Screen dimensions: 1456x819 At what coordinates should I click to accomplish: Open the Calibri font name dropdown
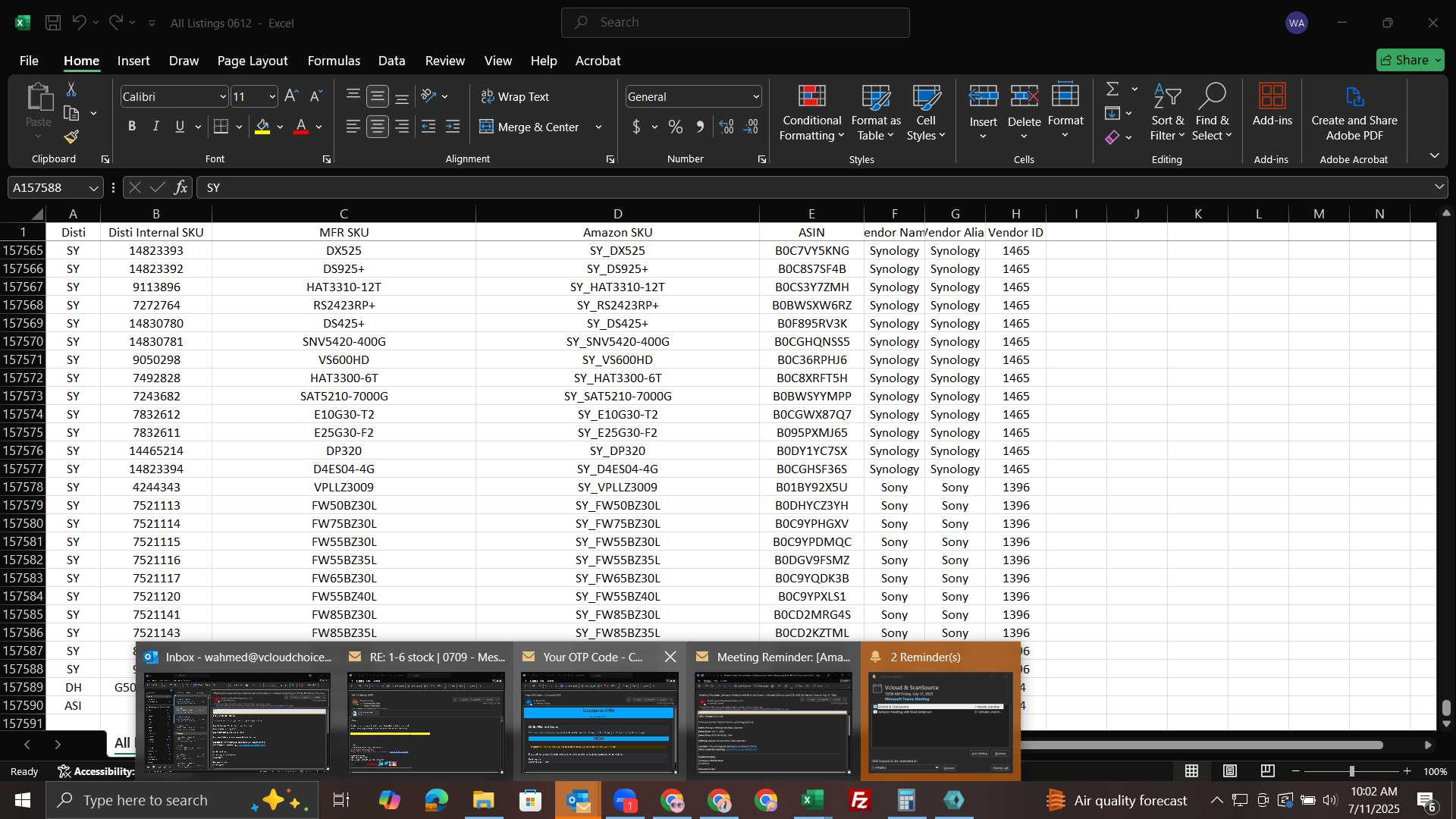click(x=223, y=97)
